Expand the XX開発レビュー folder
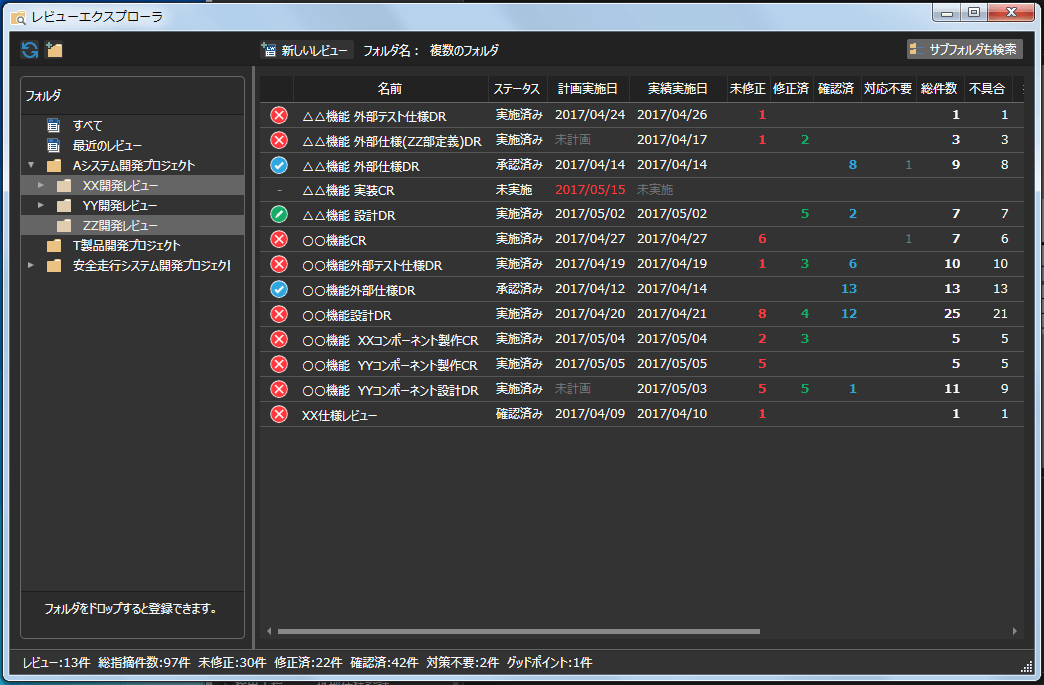 pos(41,186)
